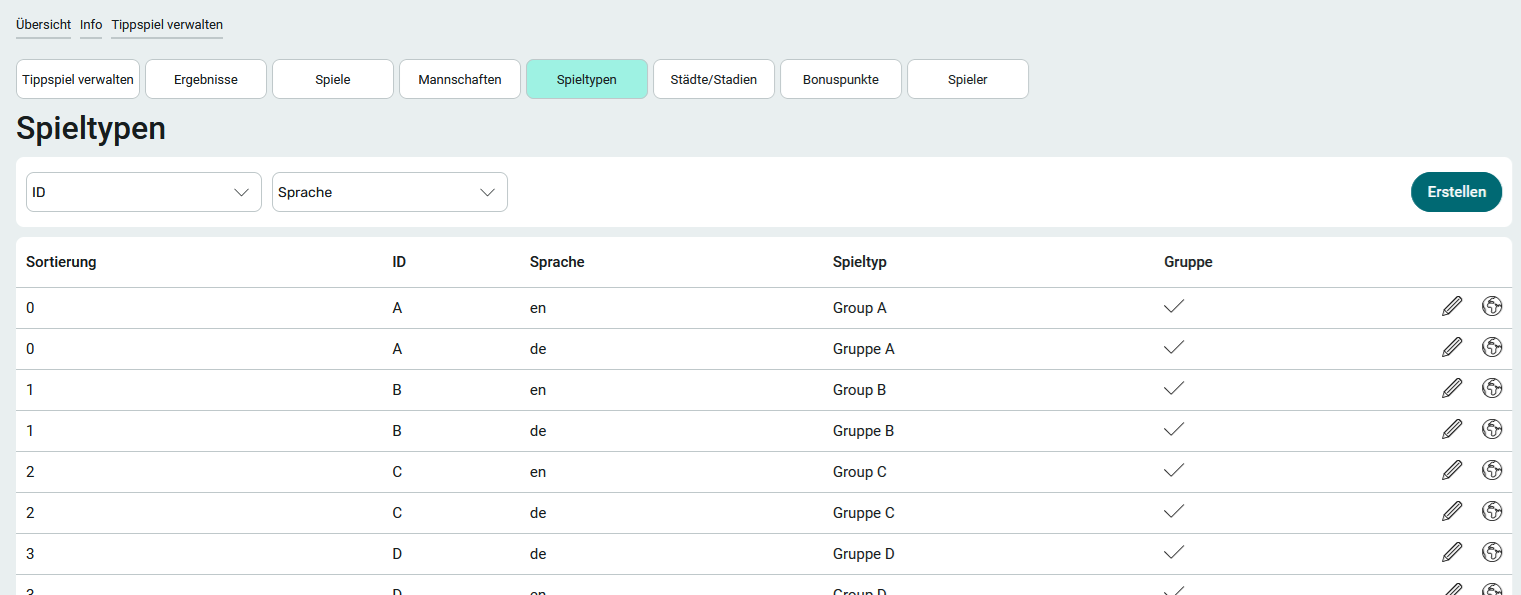This screenshot has height=595, width=1521.
Task: Select the highlighted Spieltypen tab
Action: click(x=587, y=80)
